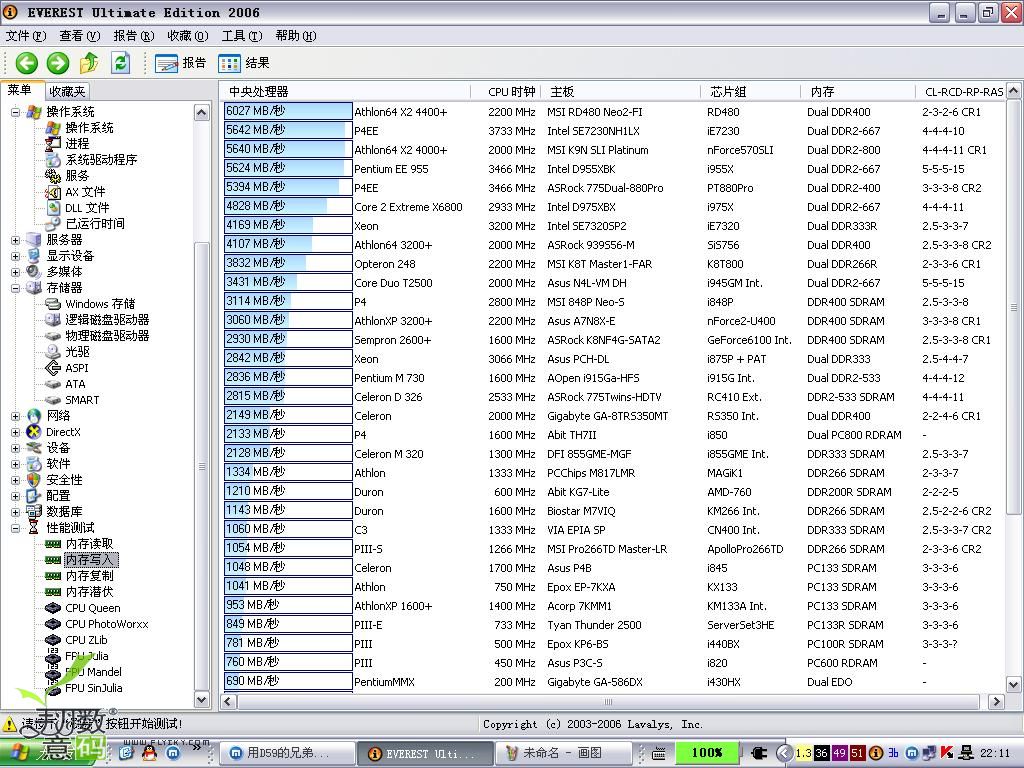Image resolution: width=1024 pixels, height=768 pixels.
Task: Click the 已运行时间 uptime icon
Action: [53, 223]
